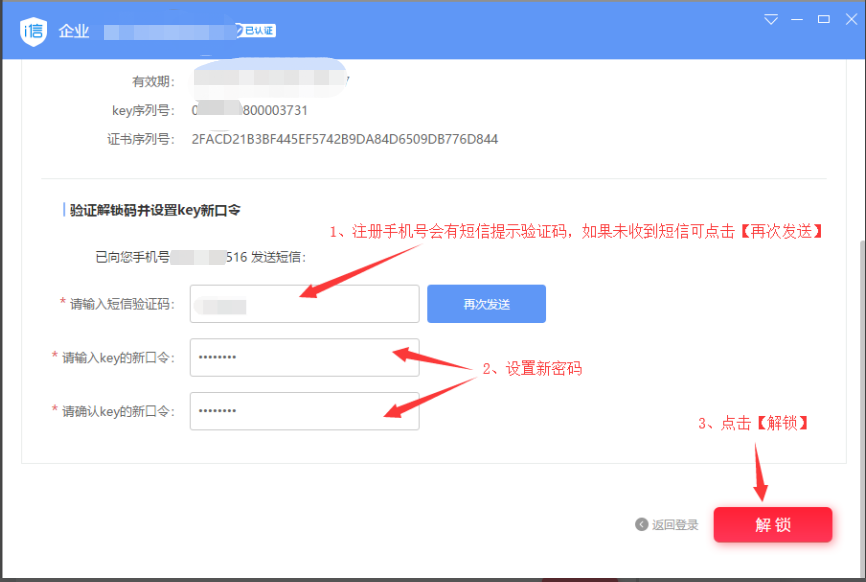Screen dimensions: 866x582
Task: Click the 有效期 validity date value
Action: (270, 80)
